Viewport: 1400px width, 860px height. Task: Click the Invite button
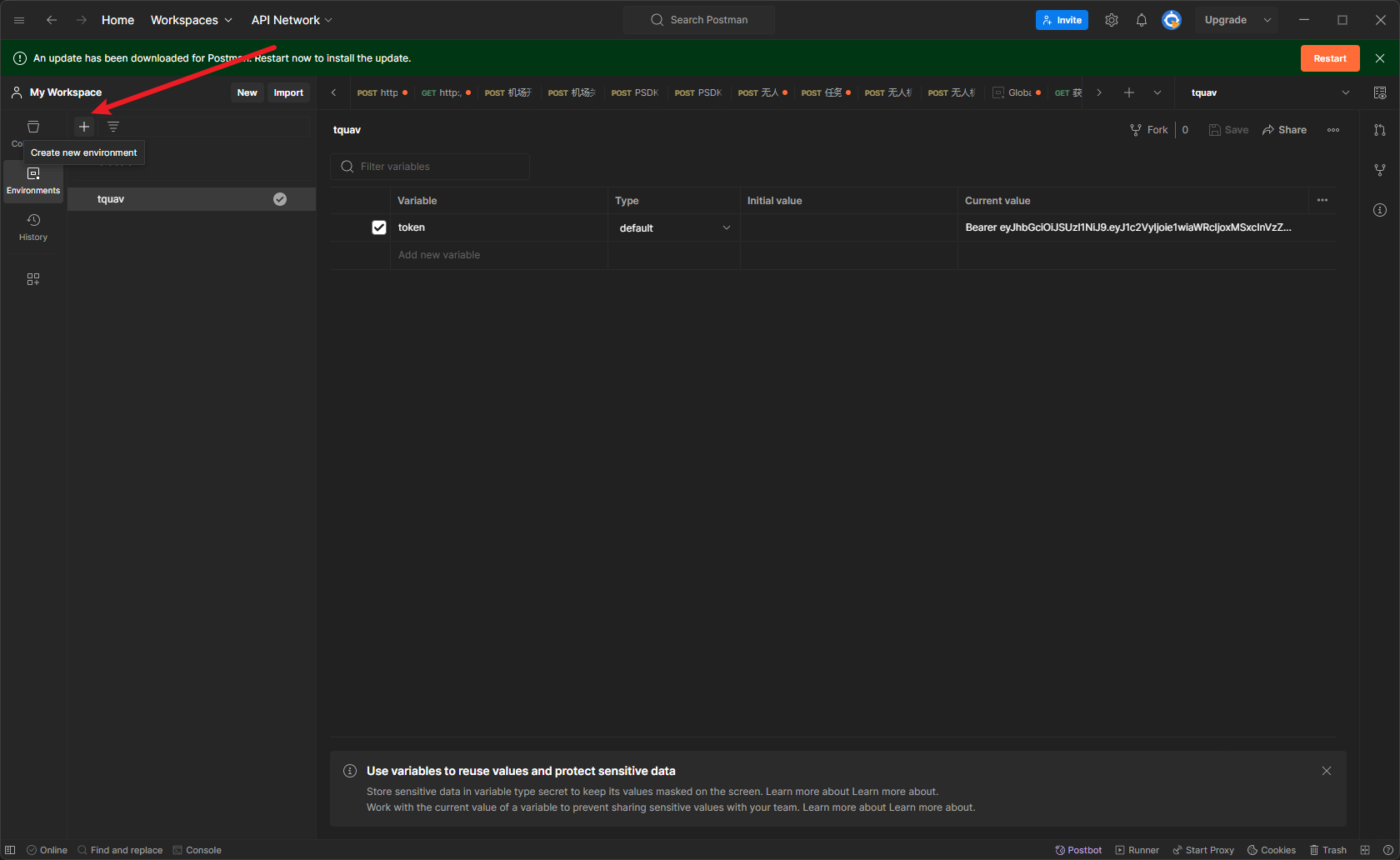(1062, 20)
